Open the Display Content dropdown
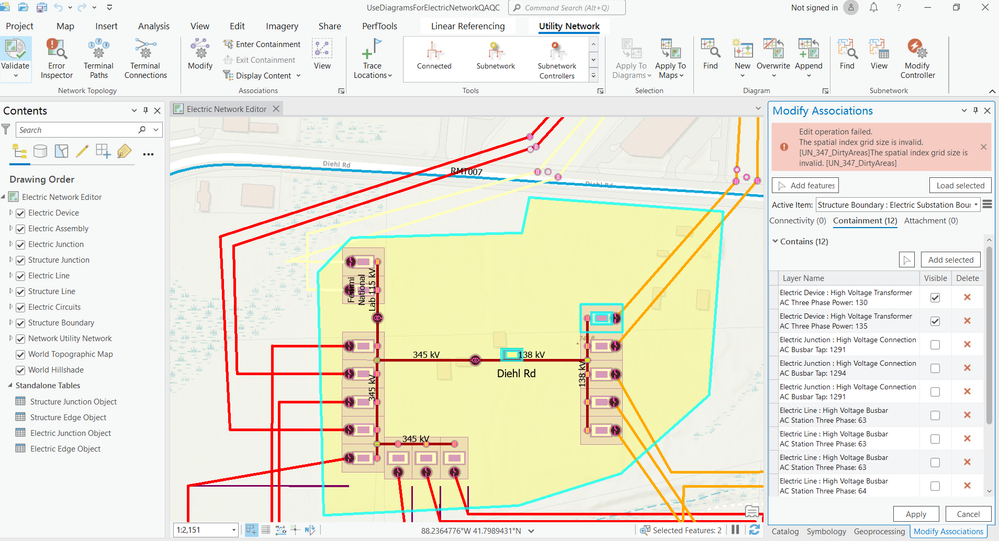 coord(262,75)
